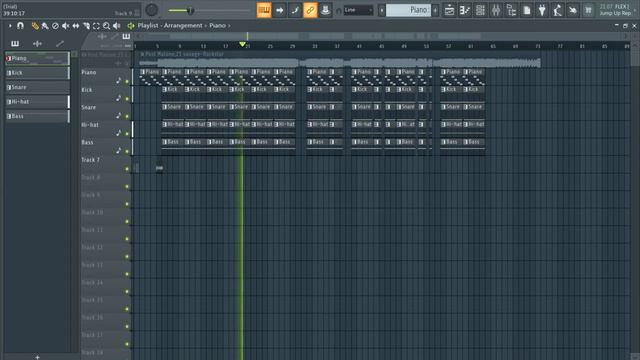Click the arrow left of Piano pattern box
This screenshot has height=360, width=640.
381,10
